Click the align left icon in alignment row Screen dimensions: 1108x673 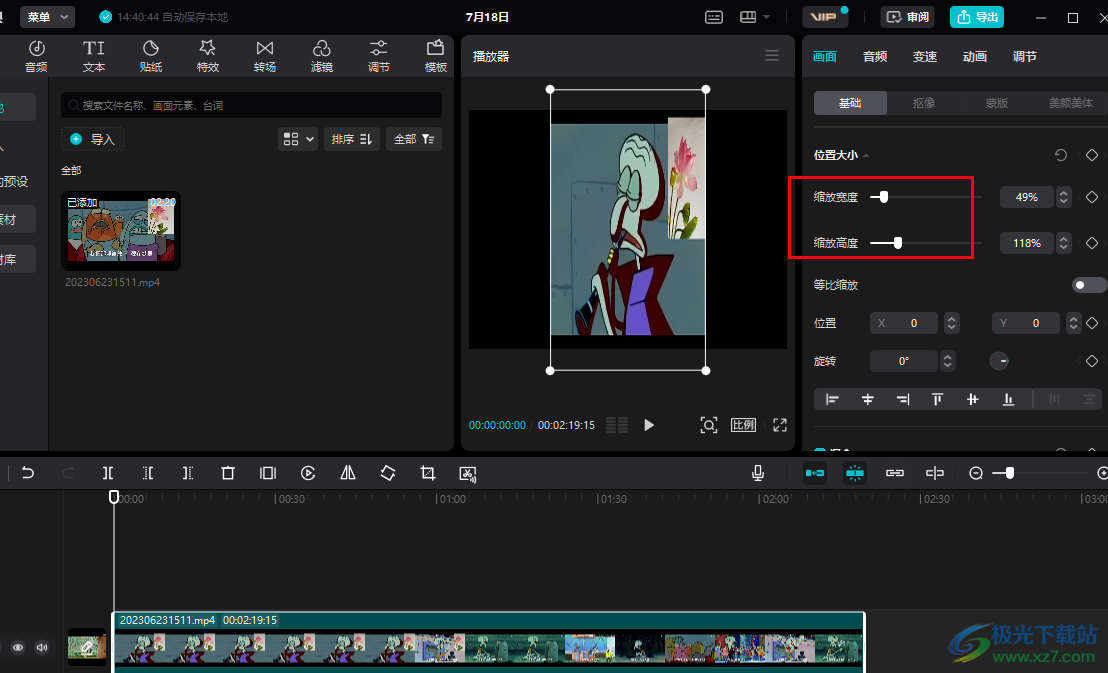point(832,399)
